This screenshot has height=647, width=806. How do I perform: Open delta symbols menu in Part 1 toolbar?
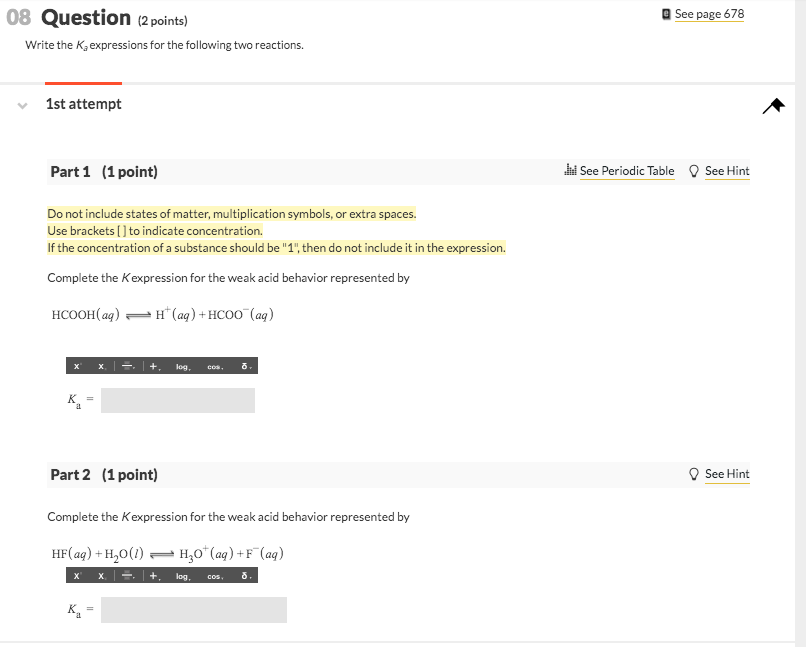(246, 366)
